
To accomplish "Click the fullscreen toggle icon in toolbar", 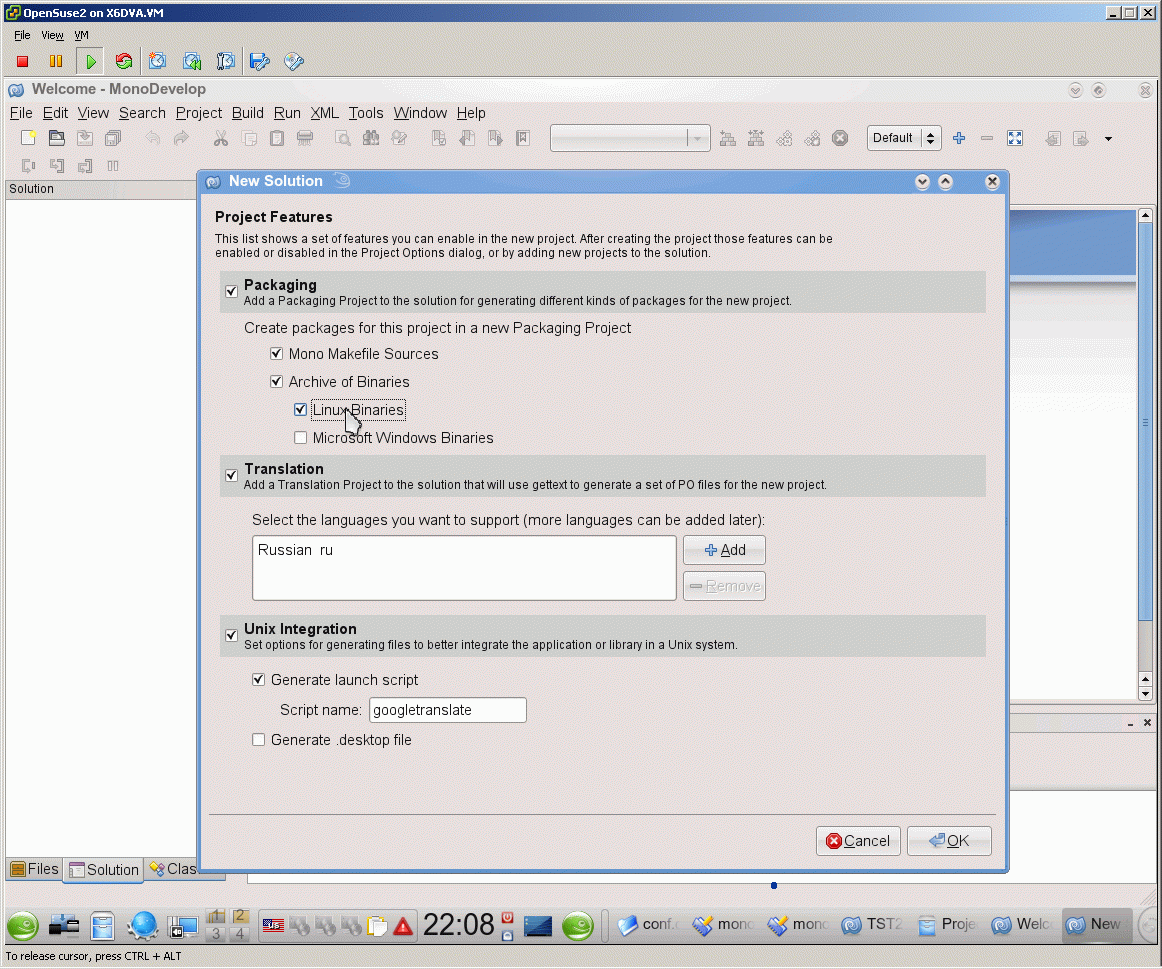I will 1015,138.
